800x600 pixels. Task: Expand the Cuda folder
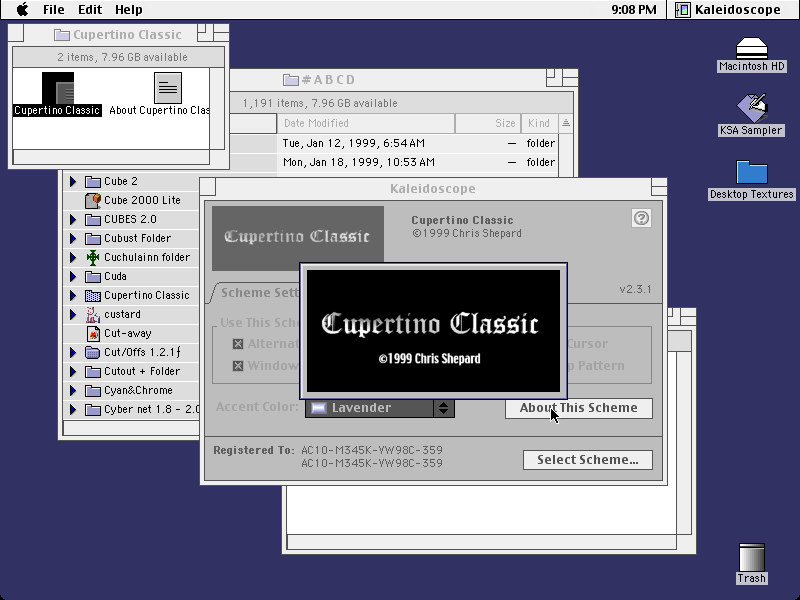tap(73, 277)
